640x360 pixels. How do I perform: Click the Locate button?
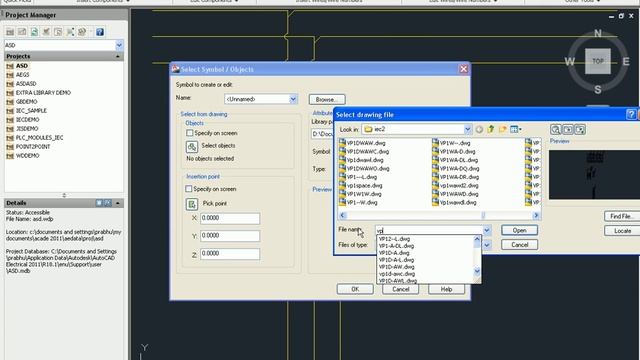click(622, 231)
